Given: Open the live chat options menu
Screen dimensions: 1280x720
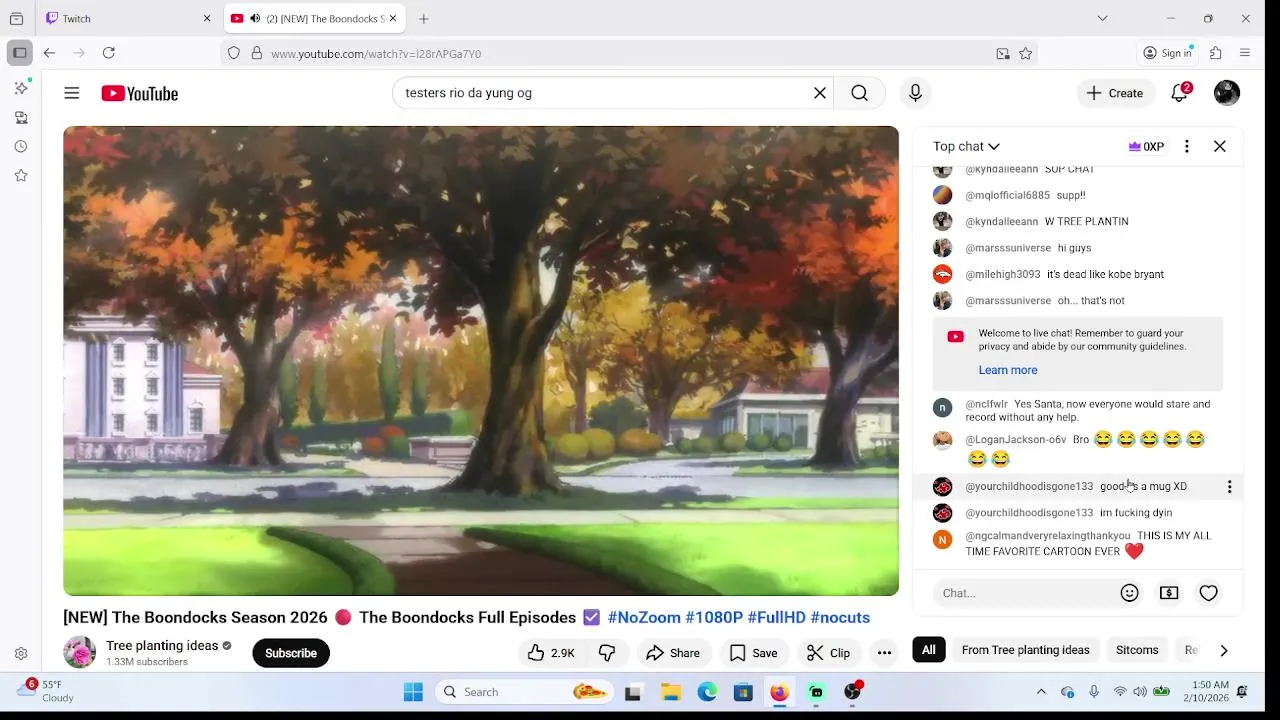Looking at the screenshot, I should coord(1187,146).
